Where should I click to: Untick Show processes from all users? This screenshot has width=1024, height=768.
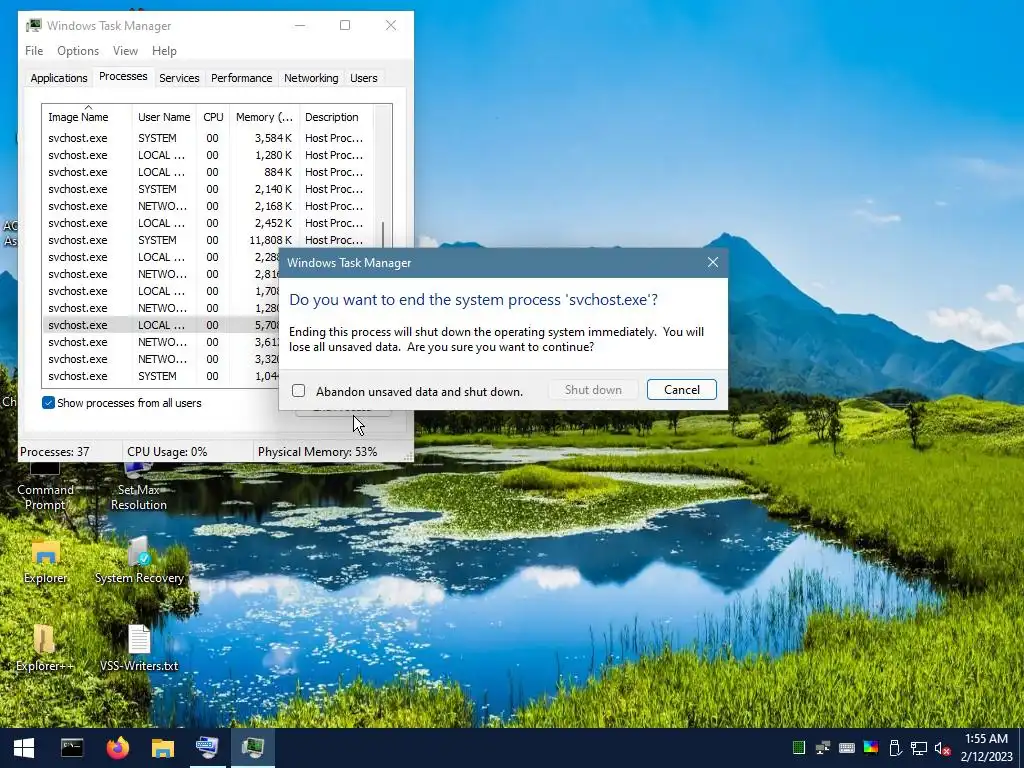pos(48,403)
